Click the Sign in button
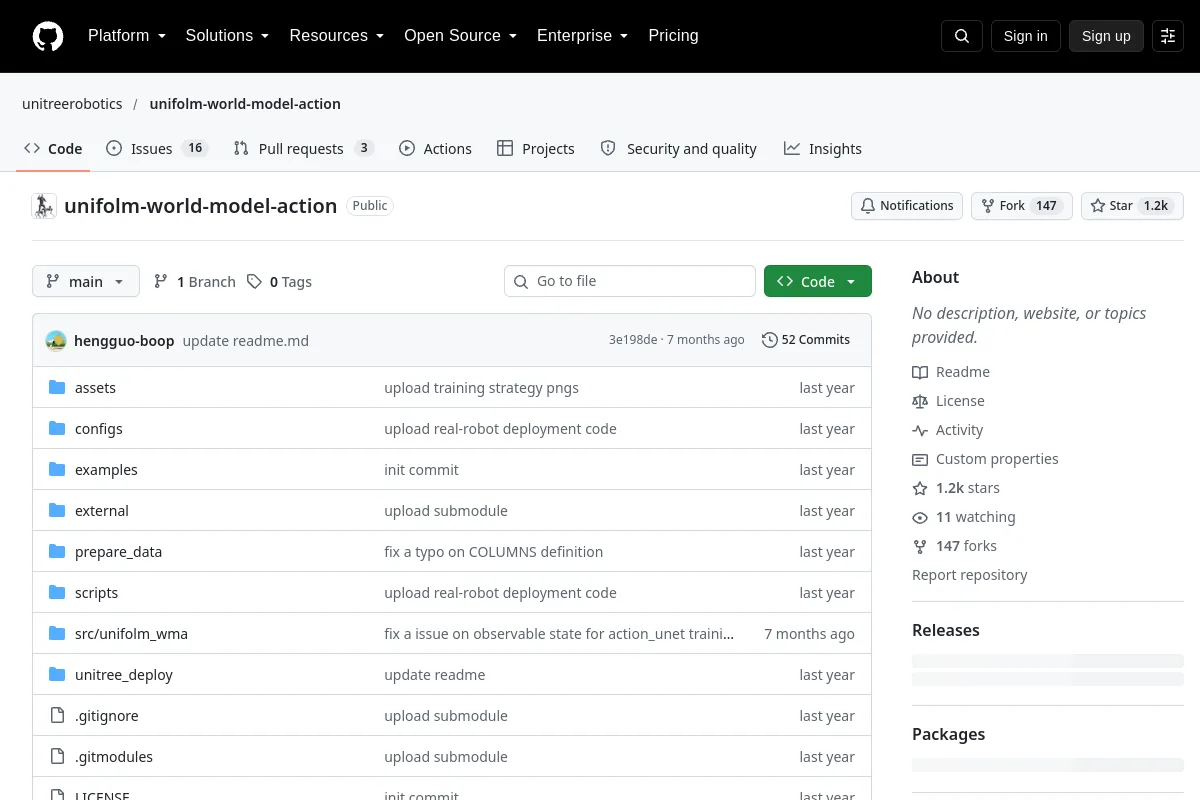 point(1025,36)
